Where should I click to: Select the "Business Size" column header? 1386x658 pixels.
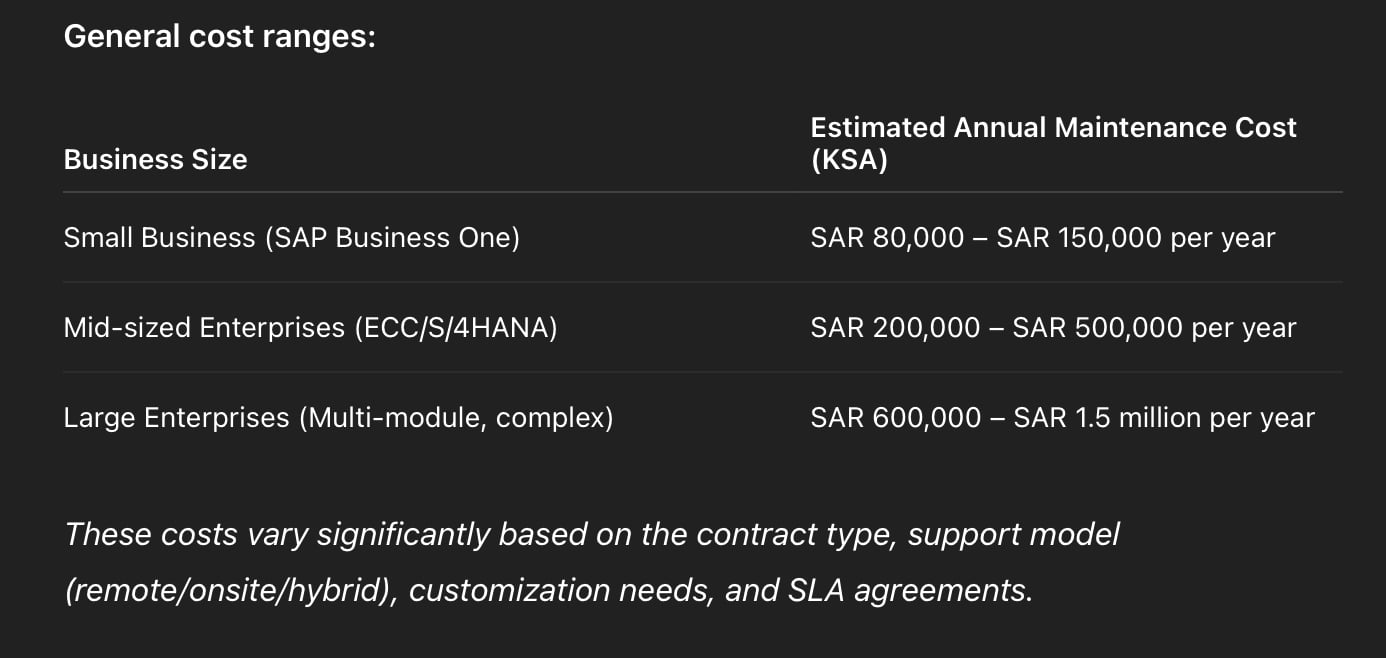[x=155, y=160]
